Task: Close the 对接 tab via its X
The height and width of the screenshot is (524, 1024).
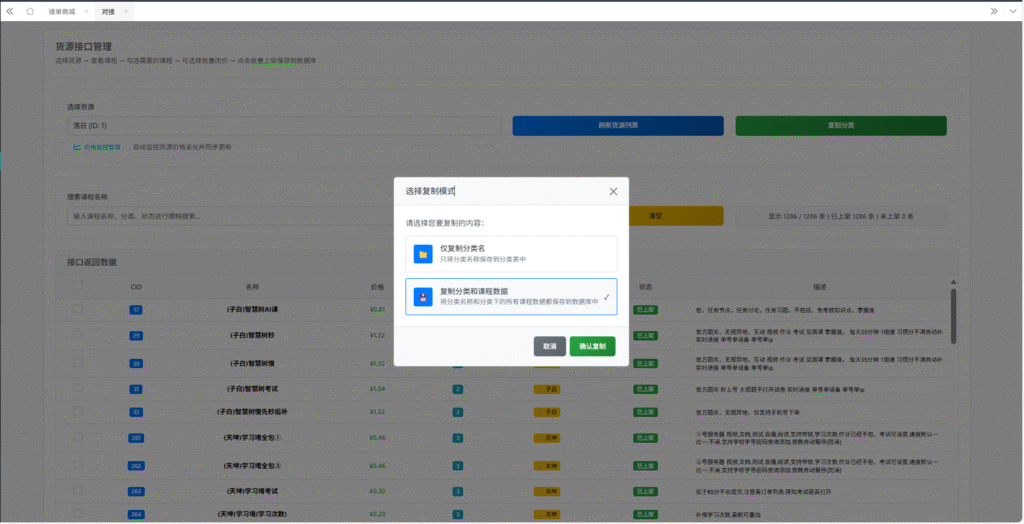Action: tap(126, 11)
